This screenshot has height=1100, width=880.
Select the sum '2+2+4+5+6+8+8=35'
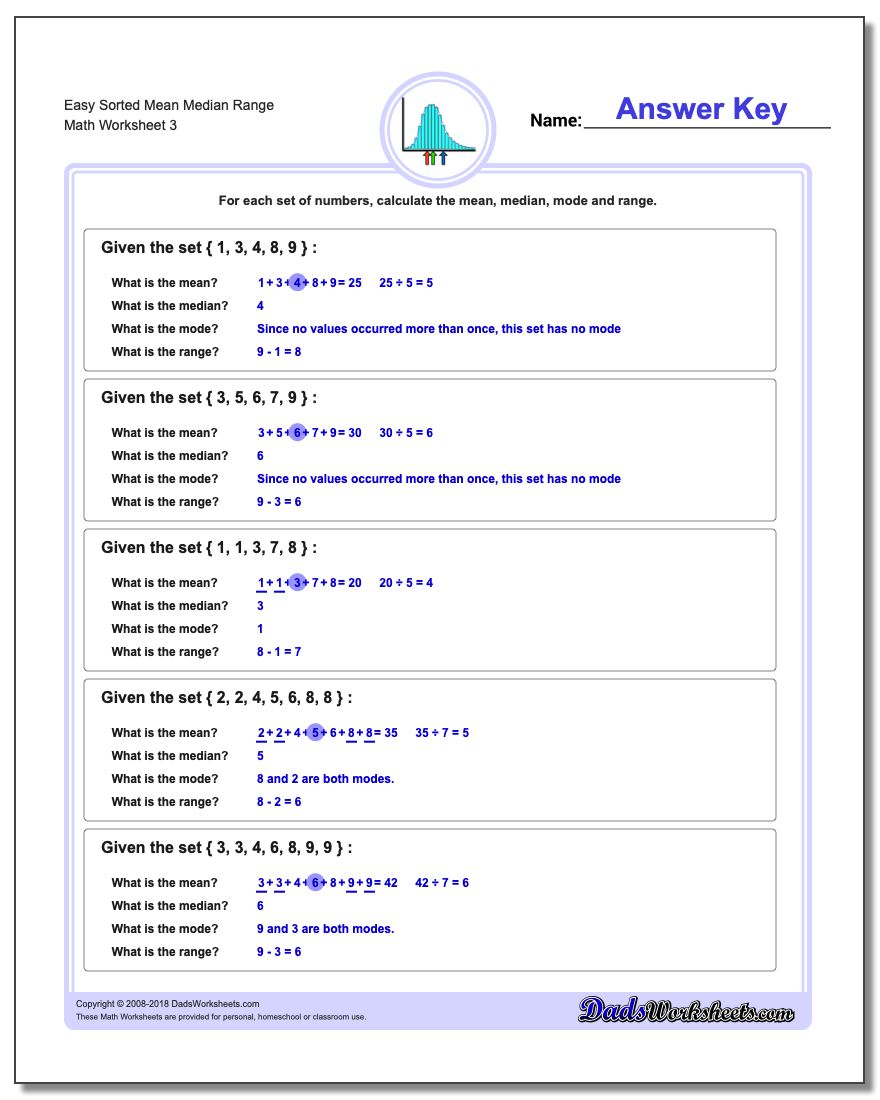click(x=327, y=733)
